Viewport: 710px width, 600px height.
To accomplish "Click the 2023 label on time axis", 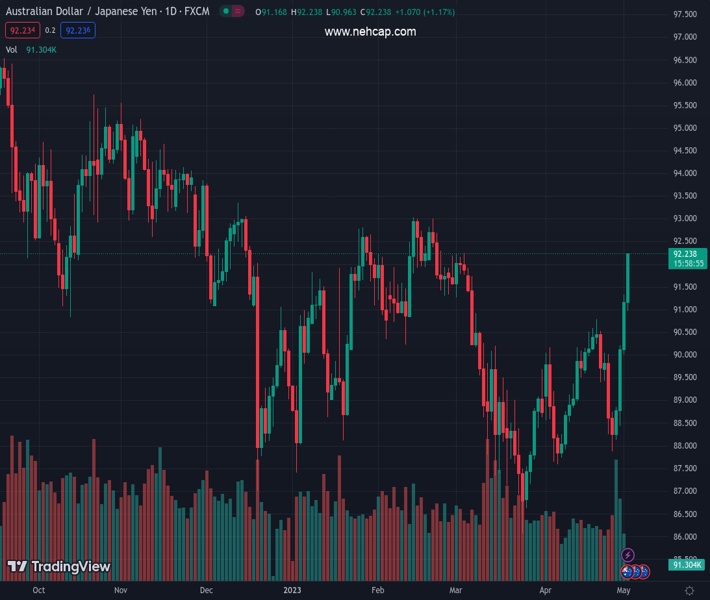I will 293,590.
